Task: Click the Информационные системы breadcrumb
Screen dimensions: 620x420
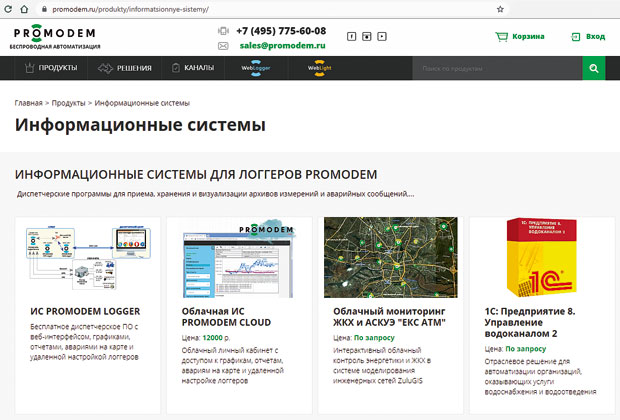Action: click(142, 103)
